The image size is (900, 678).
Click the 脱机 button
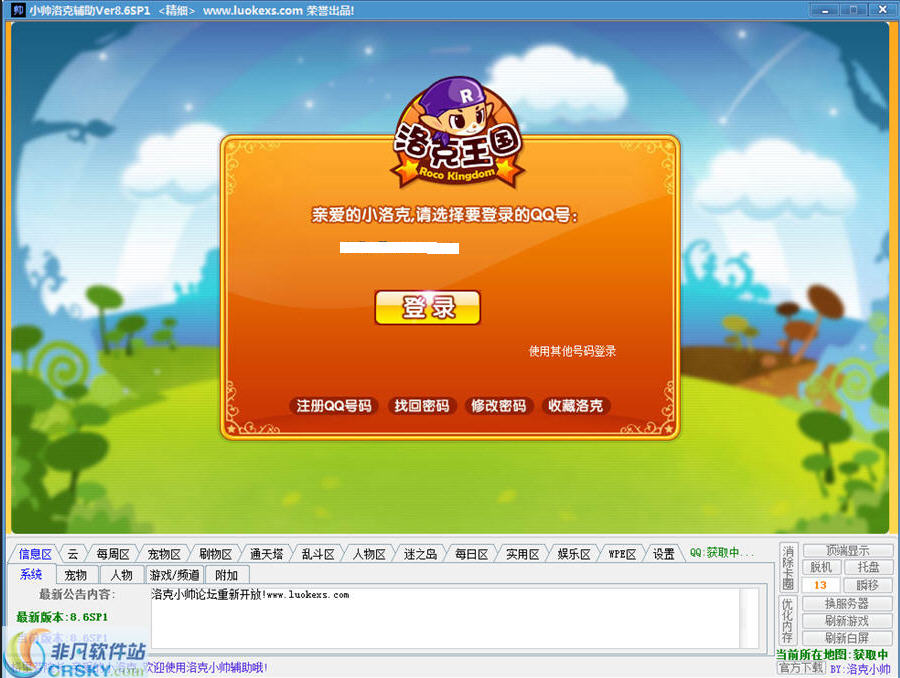pos(821,567)
